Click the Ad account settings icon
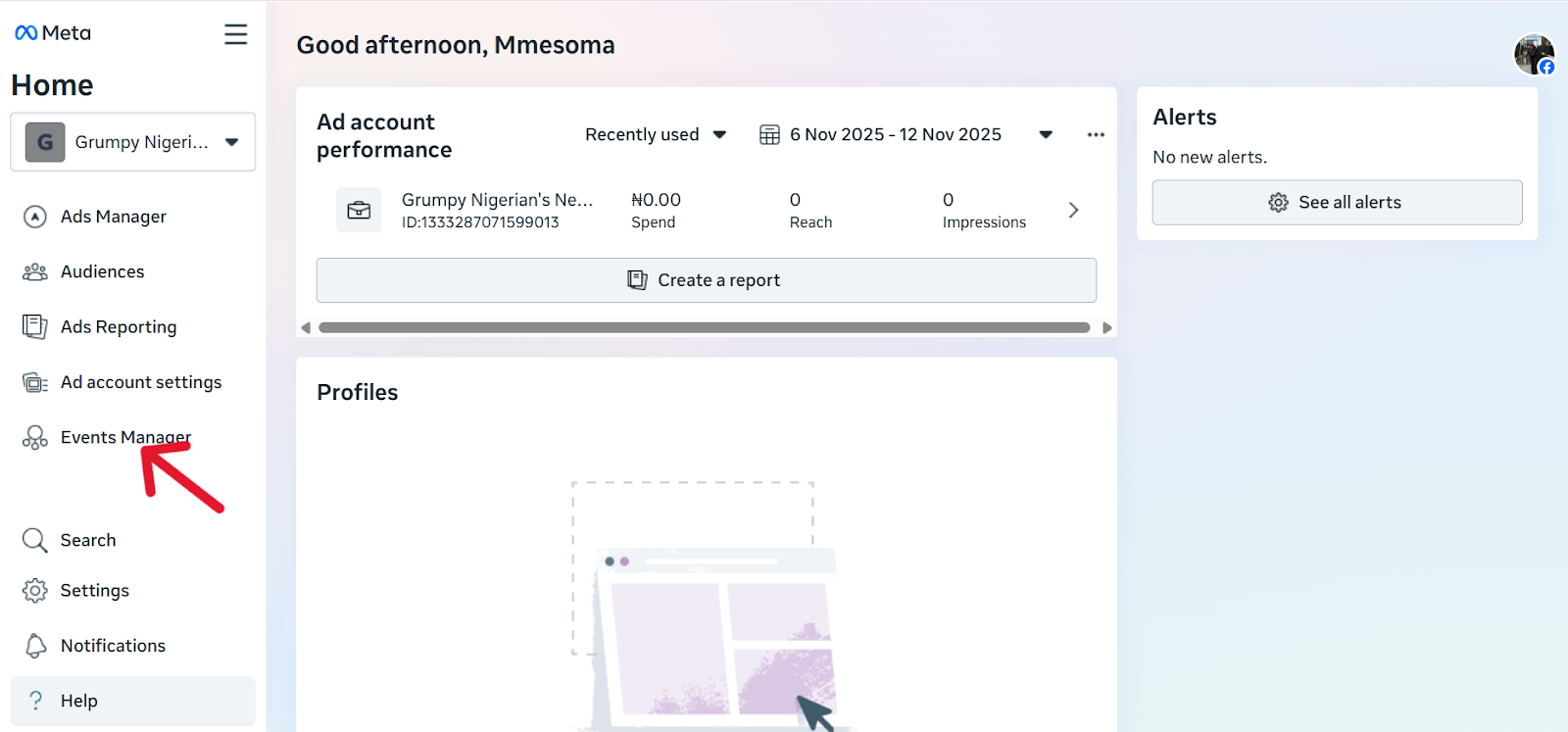The width and height of the screenshot is (1568, 732). click(35, 382)
